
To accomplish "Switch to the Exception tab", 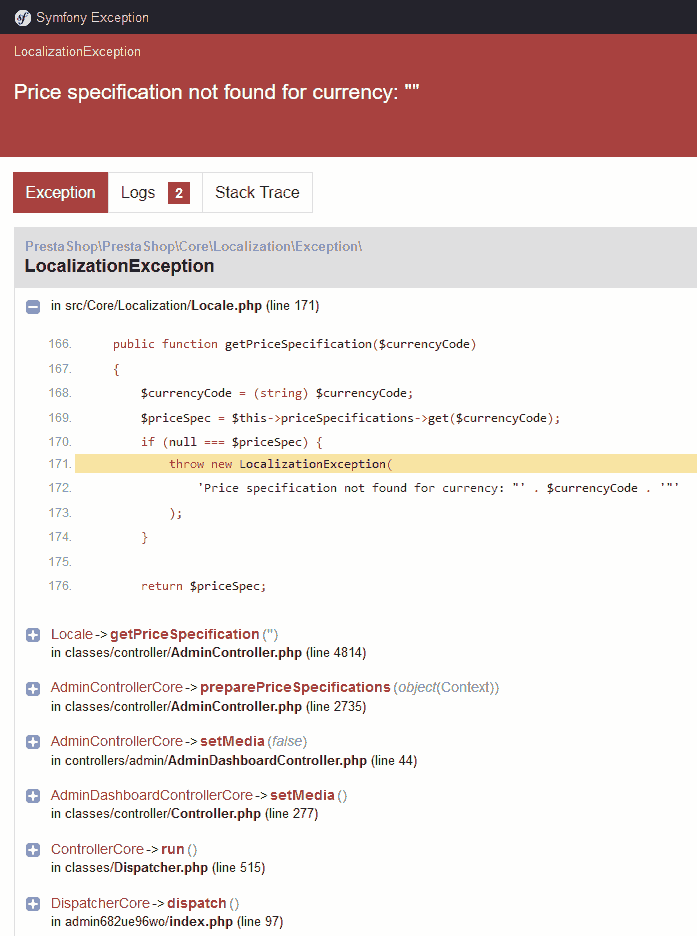I will 60,192.
